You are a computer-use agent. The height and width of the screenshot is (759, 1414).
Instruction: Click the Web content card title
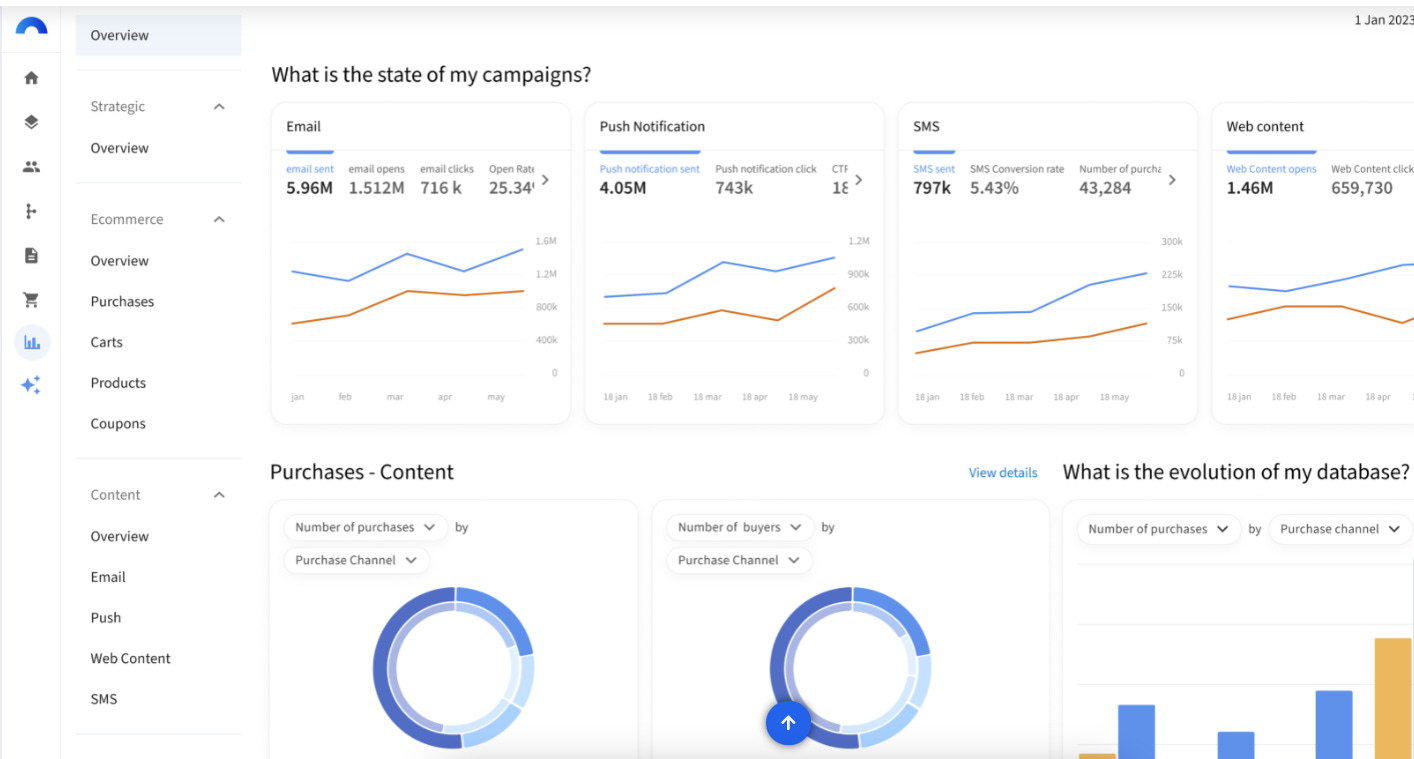[1266, 127]
